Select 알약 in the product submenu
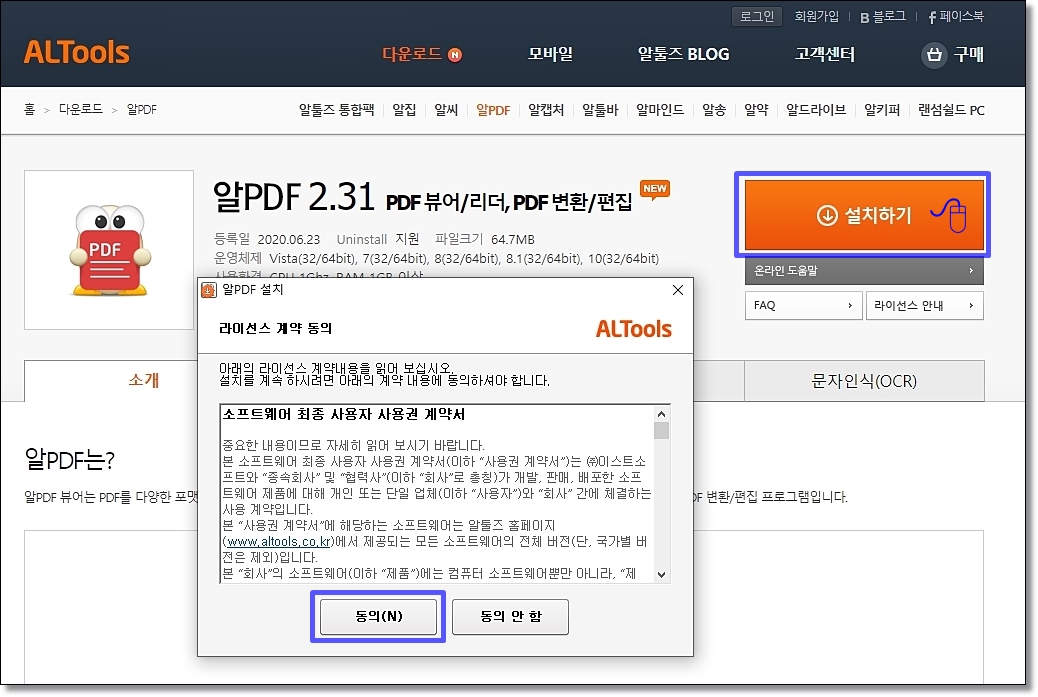The width and height of the screenshot is (1038, 697). click(756, 110)
